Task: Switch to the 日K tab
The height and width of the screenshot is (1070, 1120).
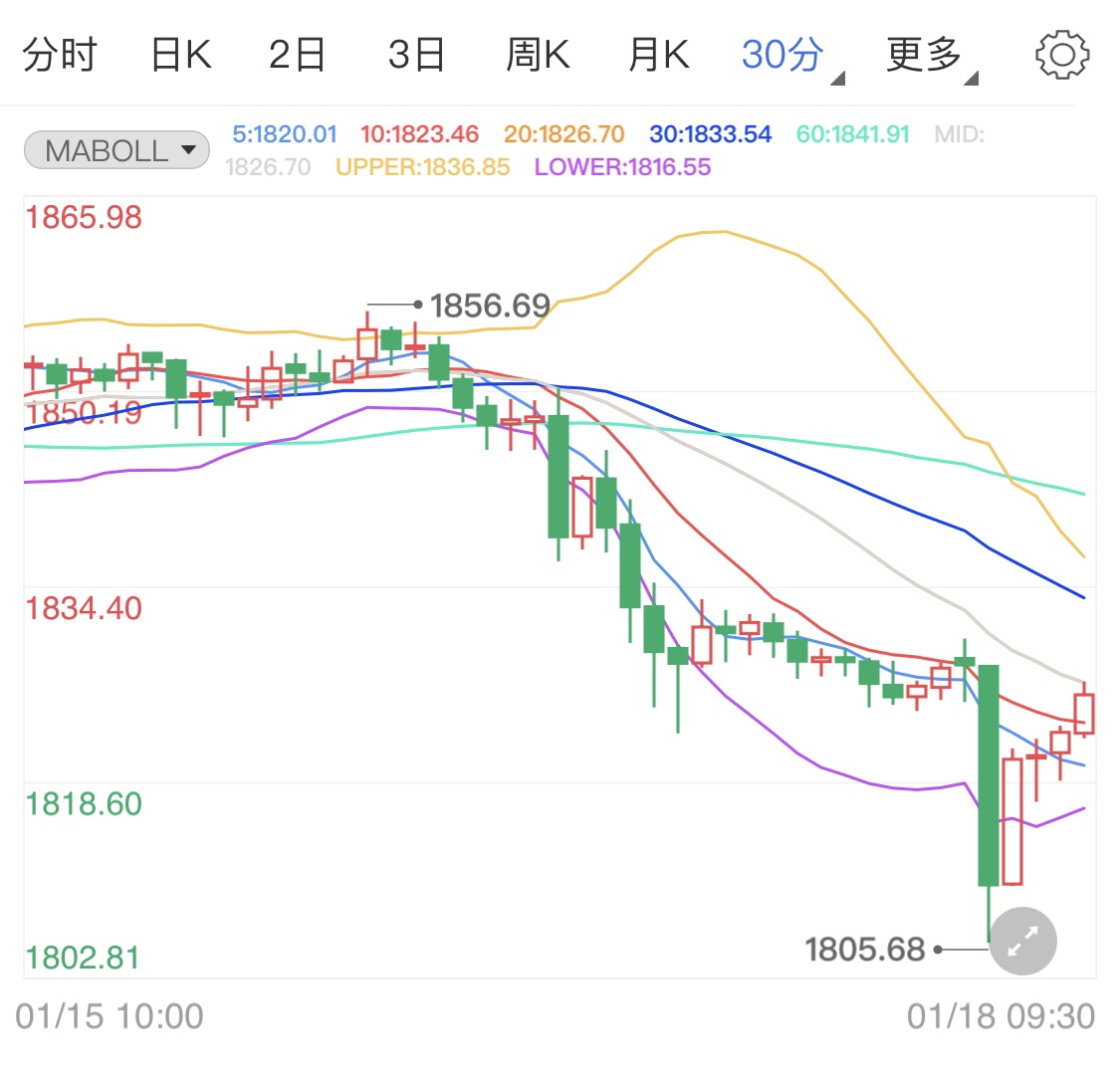Action: tap(179, 55)
